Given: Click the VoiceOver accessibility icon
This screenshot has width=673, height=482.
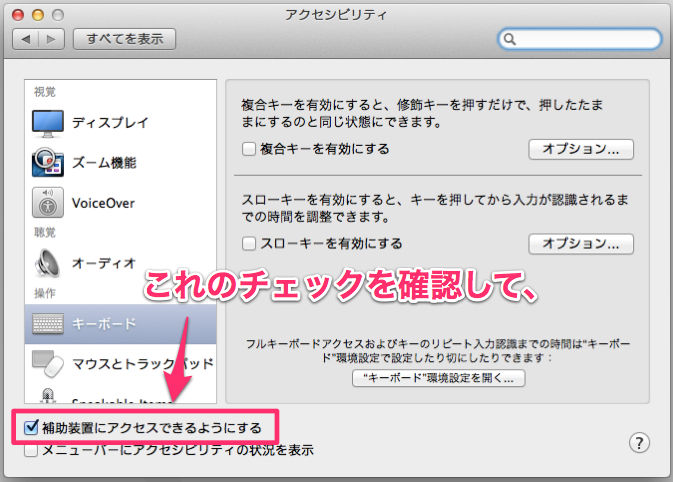Looking at the screenshot, I should tap(48, 203).
